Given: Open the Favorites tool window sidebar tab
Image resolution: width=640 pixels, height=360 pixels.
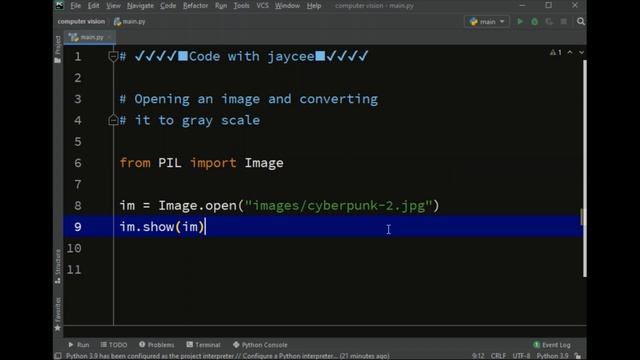Looking at the screenshot, I should 58,313.
